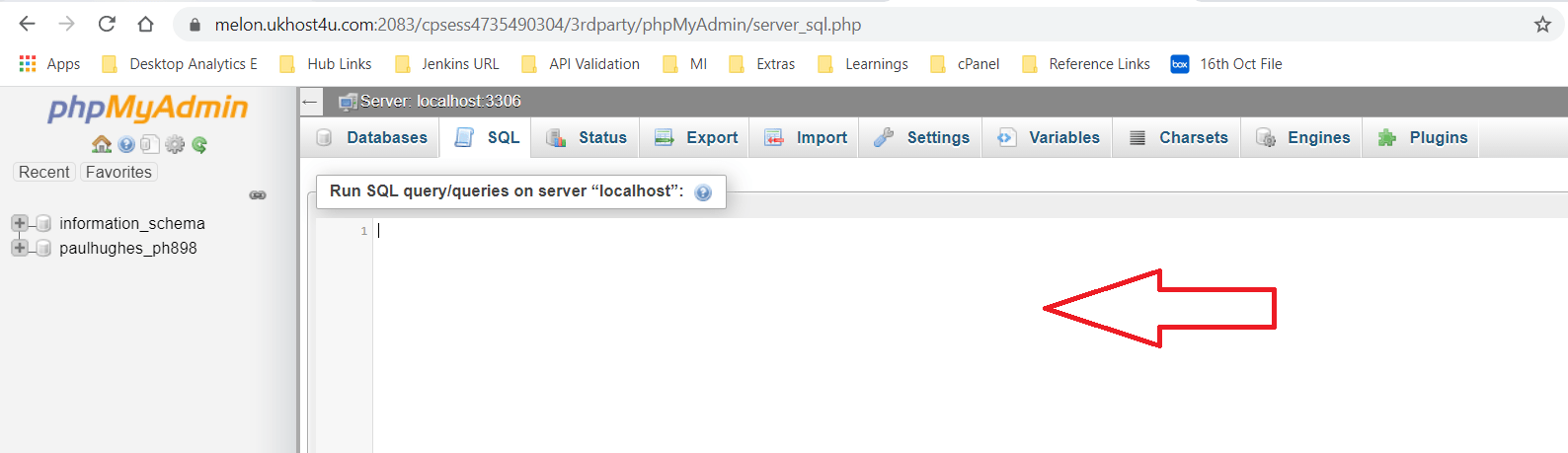Bookmark this page with the star icon
This screenshot has height=453, width=1568.
click(x=1542, y=25)
